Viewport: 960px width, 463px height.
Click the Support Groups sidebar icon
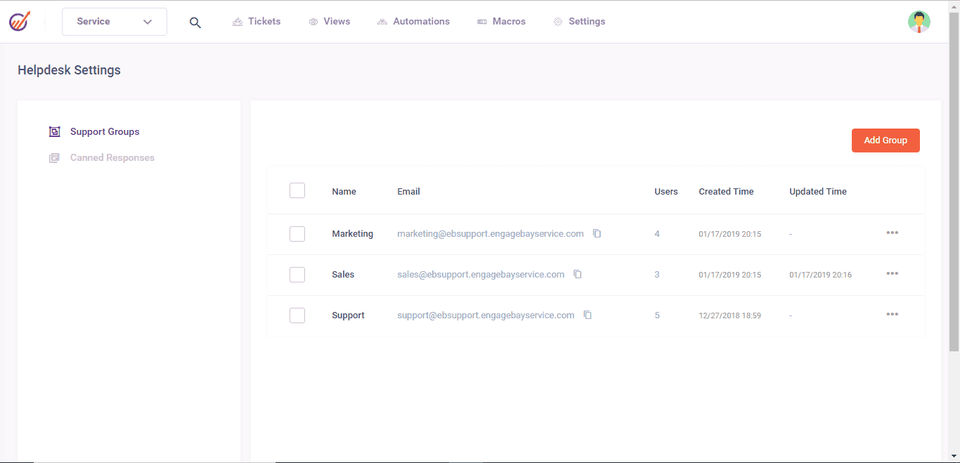[x=54, y=132]
